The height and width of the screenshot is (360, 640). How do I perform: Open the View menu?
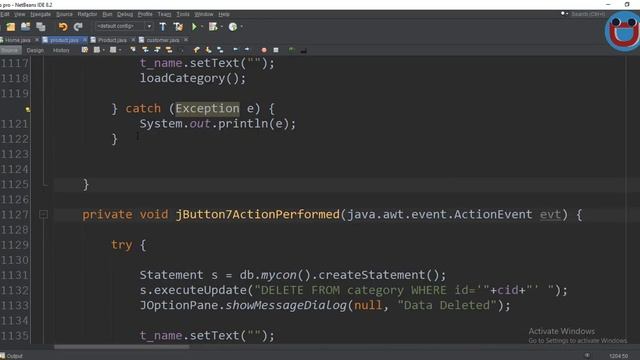click(x=19, y=14)
